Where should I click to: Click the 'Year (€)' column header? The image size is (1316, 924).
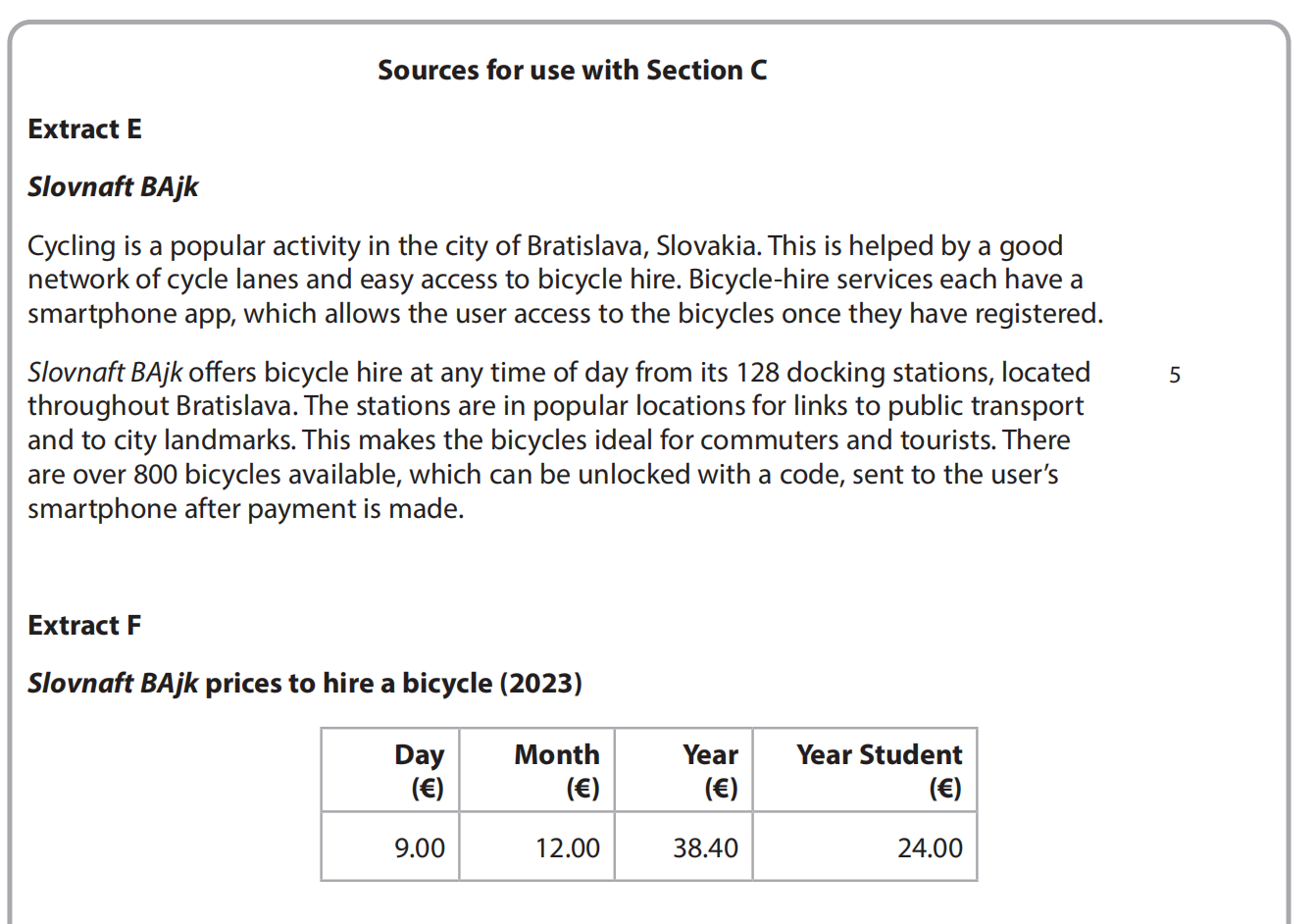tap(710, 770)
